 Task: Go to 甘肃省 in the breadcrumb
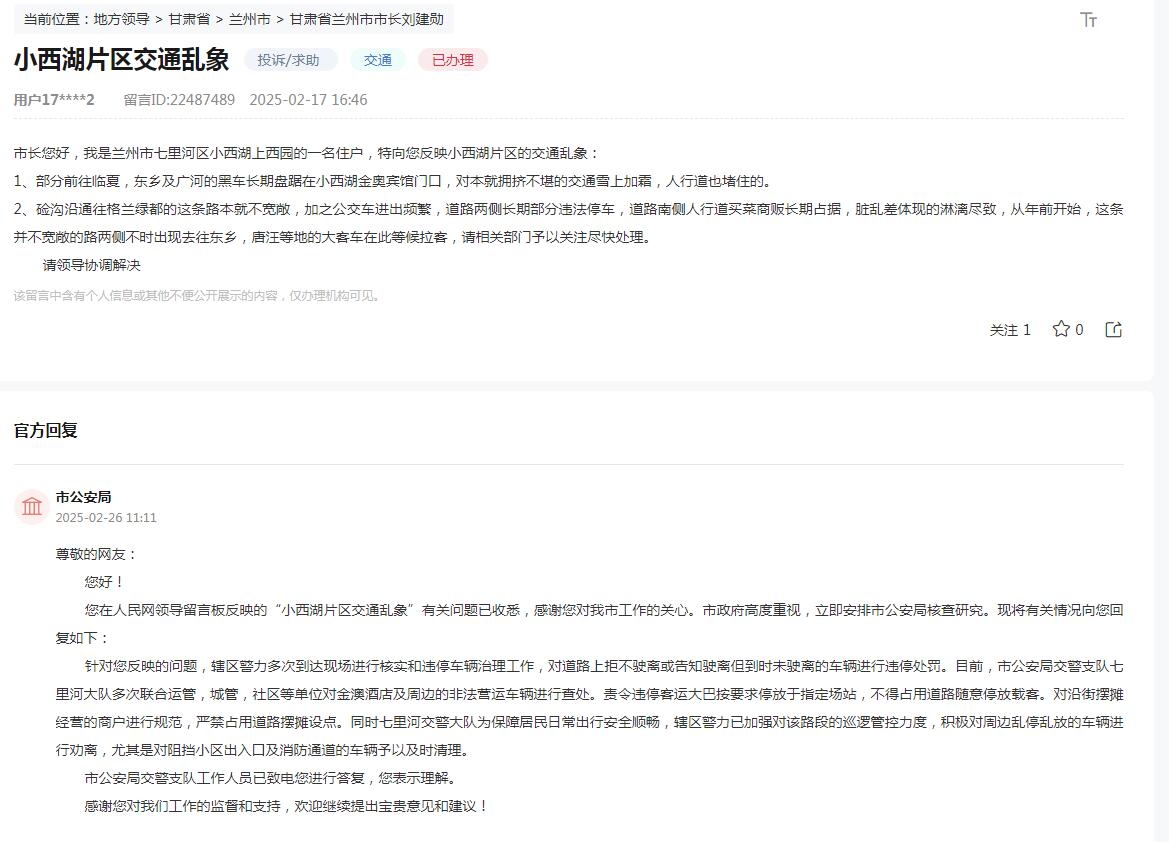point(189,19)
